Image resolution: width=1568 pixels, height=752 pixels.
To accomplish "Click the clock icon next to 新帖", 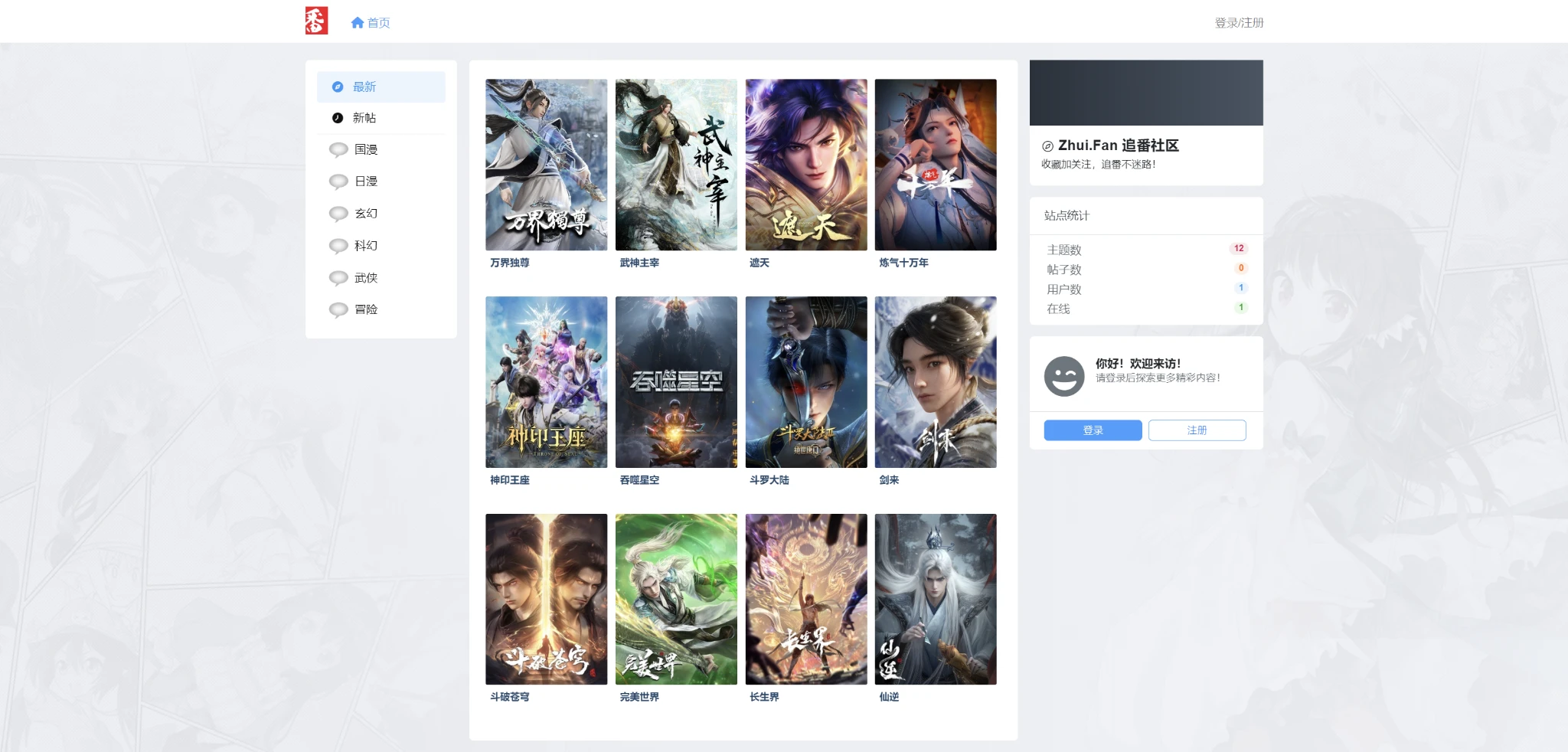I will 338,118.
